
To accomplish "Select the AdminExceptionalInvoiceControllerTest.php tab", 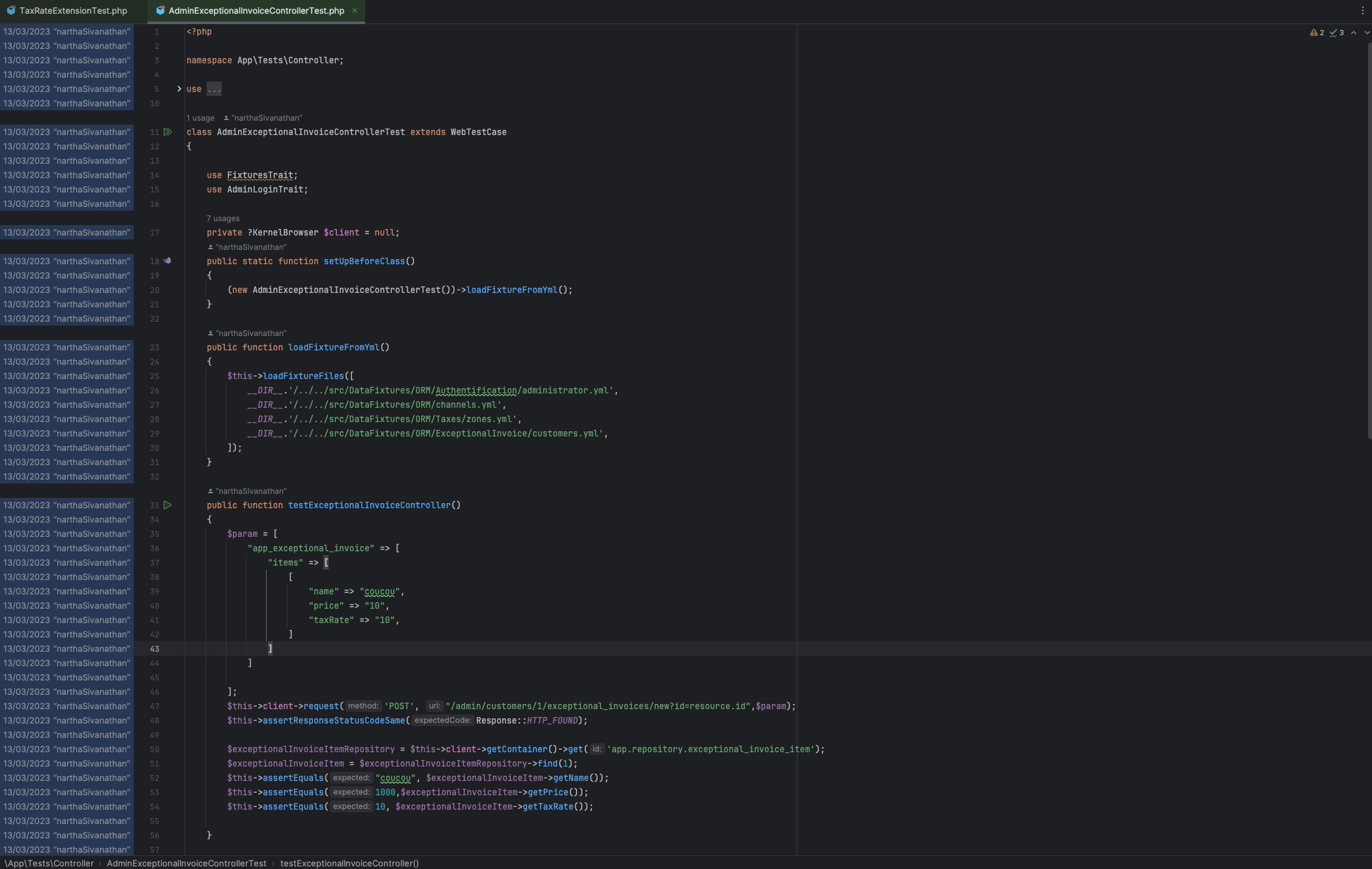I will coord(256,10).
